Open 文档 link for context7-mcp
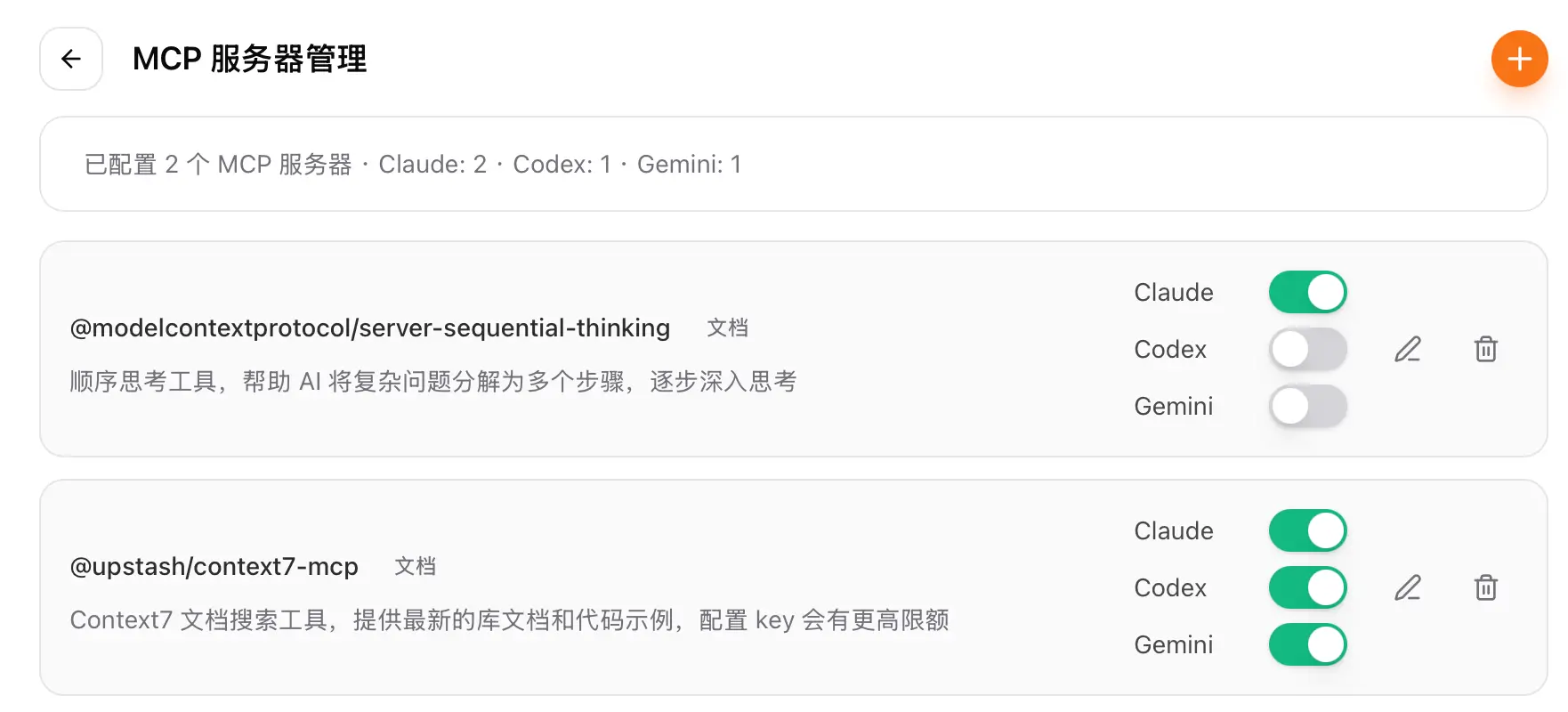Image resolution: width=1568 pixels, height=712 pixels. tap(415, 566)
